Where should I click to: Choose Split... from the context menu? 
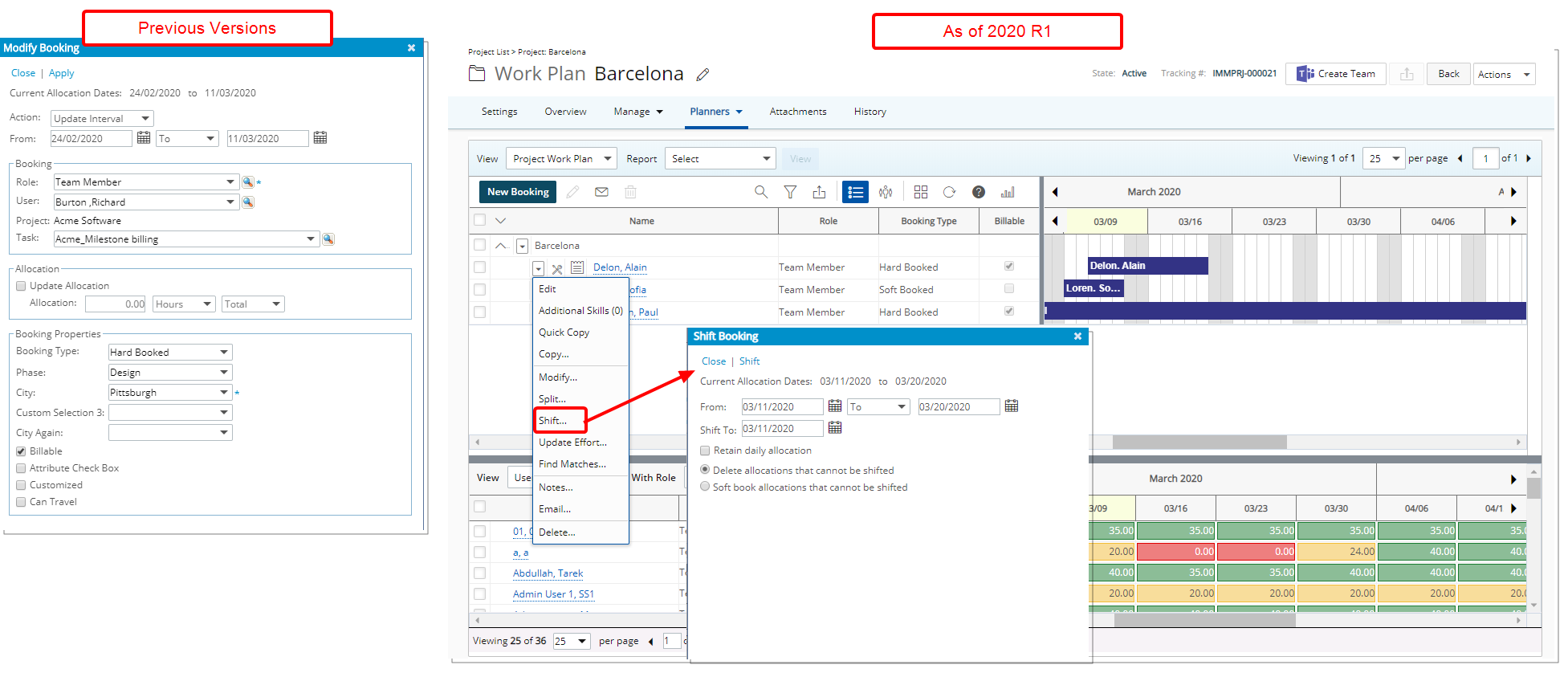pyautogui.click(x=552, y=398)
